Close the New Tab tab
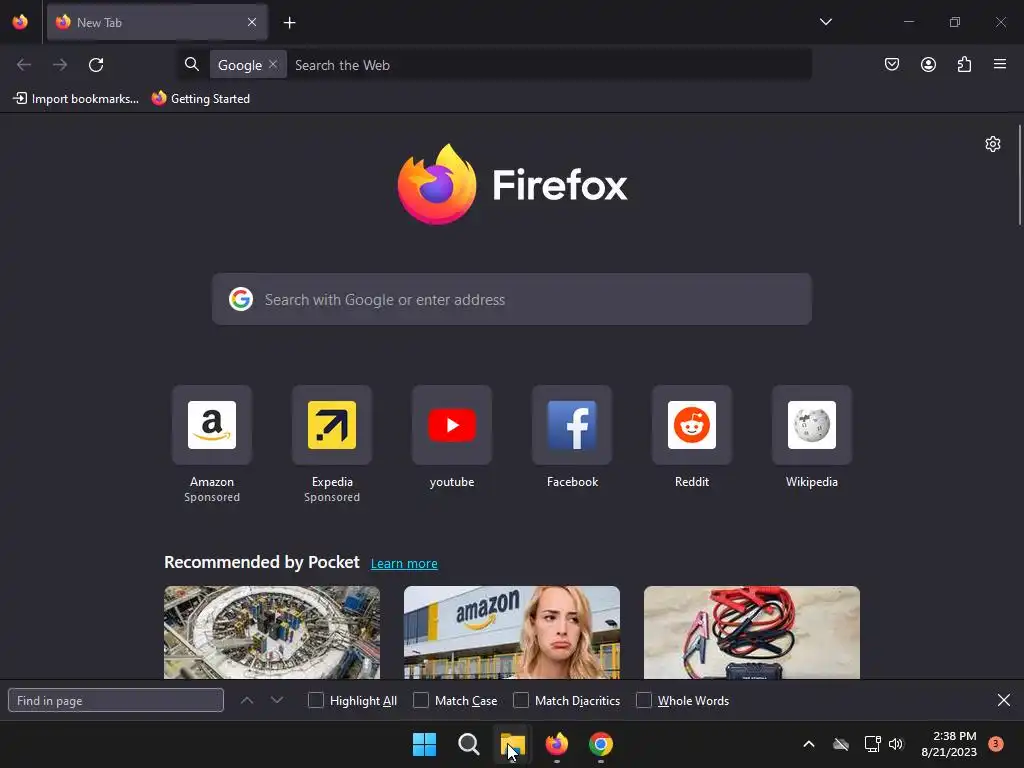Image resolution: width=1024 pixels, height=768 pixels. tap(252, 22)
